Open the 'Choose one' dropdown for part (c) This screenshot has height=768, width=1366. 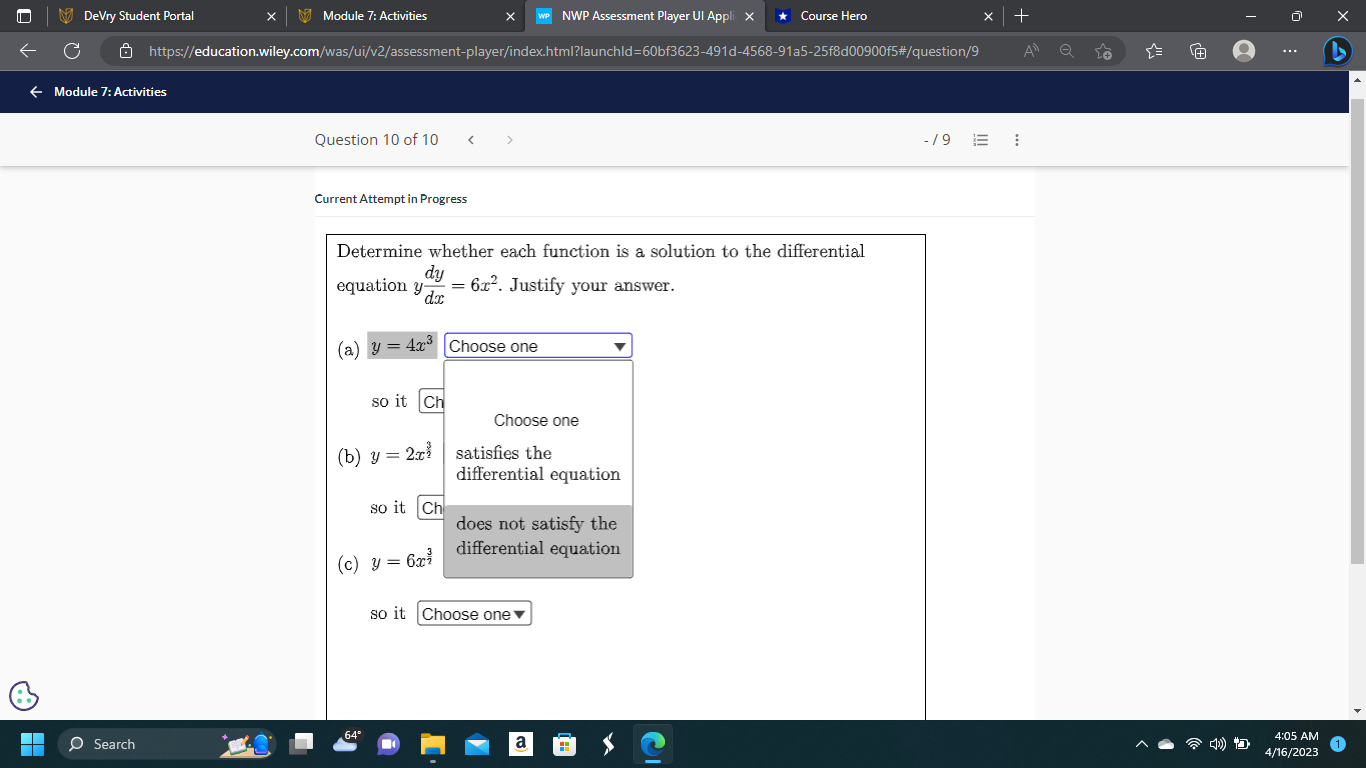474,613
